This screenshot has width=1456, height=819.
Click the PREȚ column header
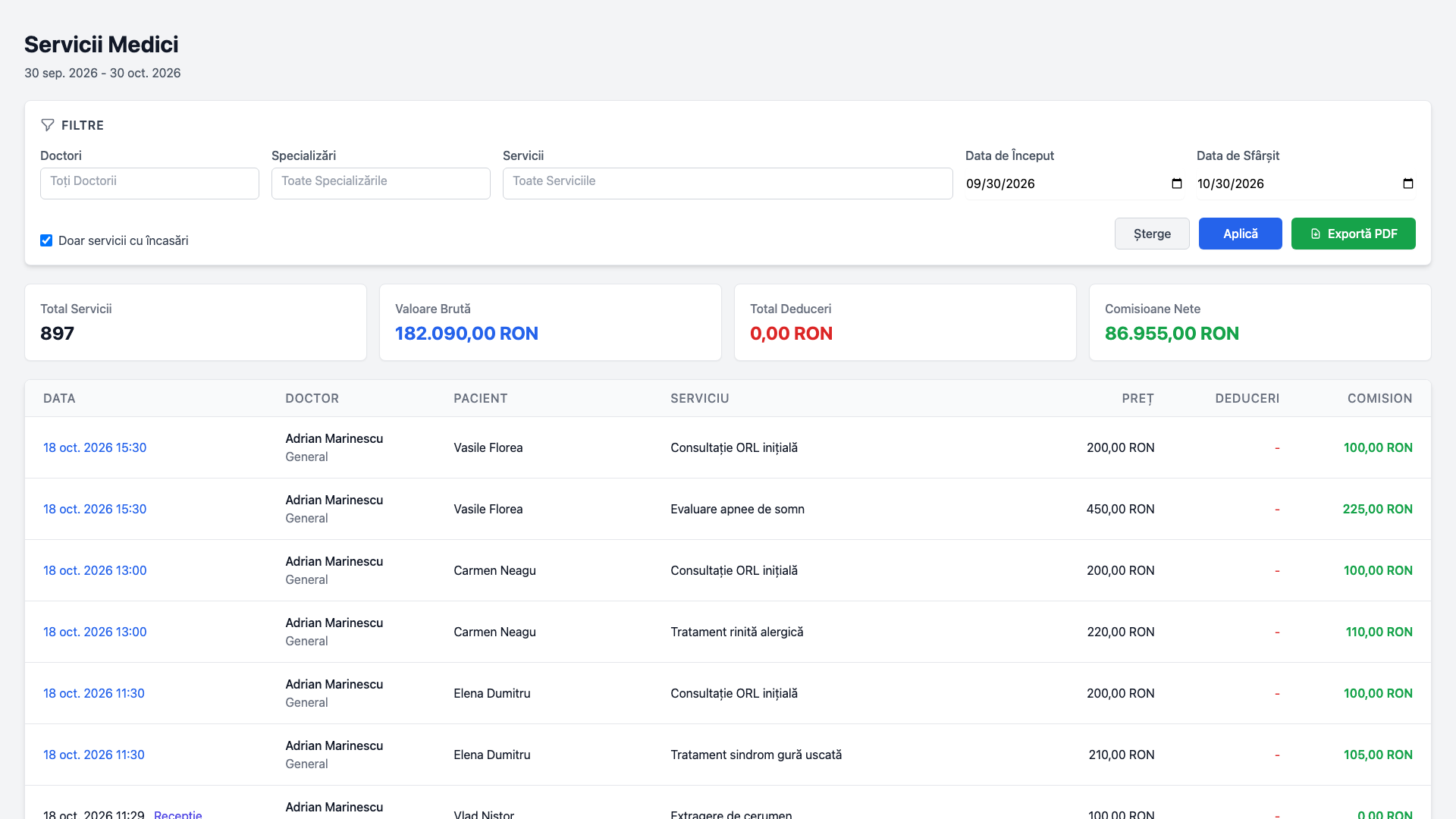(x=1138, y=398)
